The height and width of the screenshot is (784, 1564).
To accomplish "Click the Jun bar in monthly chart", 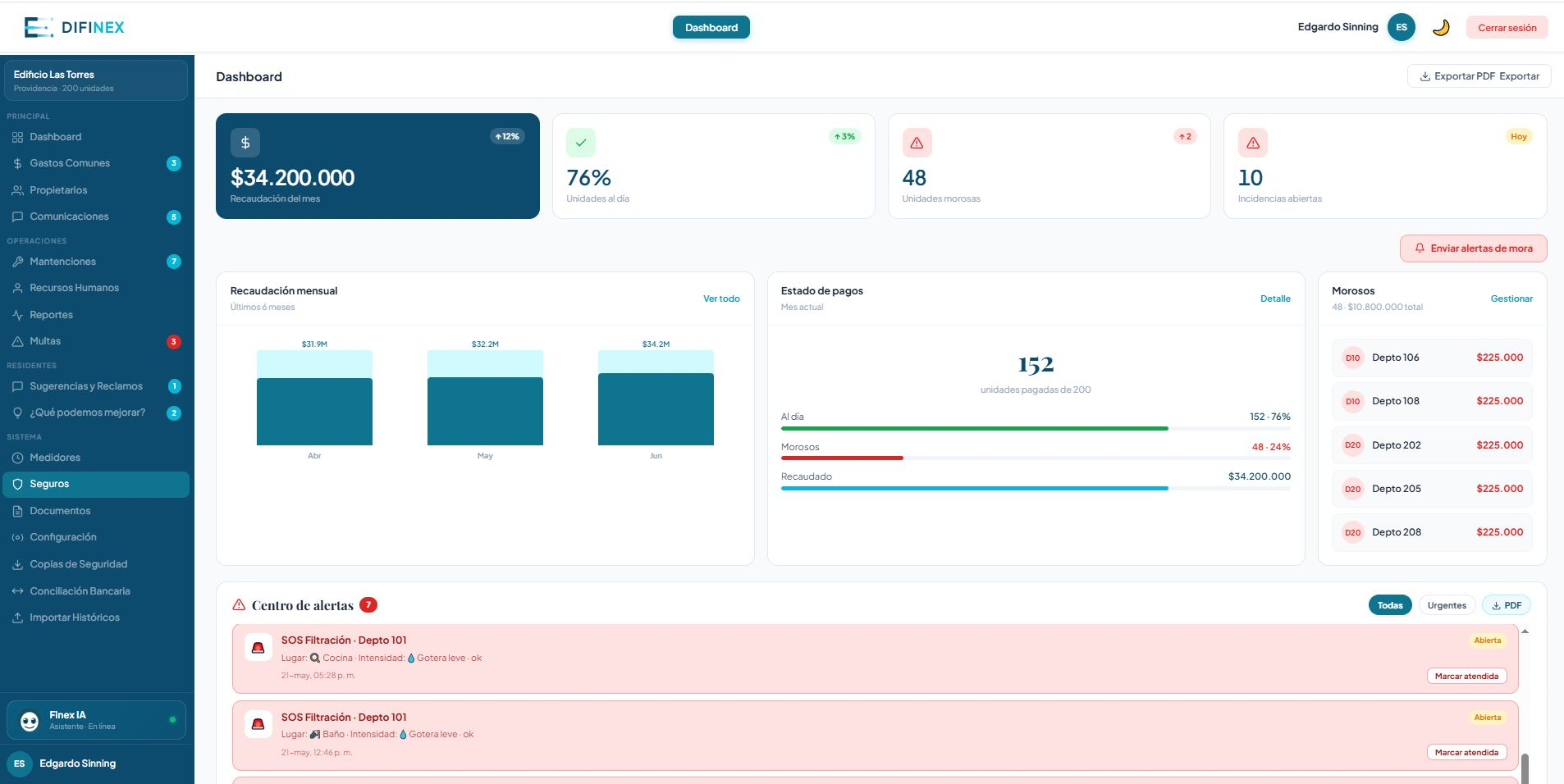I will coord(656,399).
